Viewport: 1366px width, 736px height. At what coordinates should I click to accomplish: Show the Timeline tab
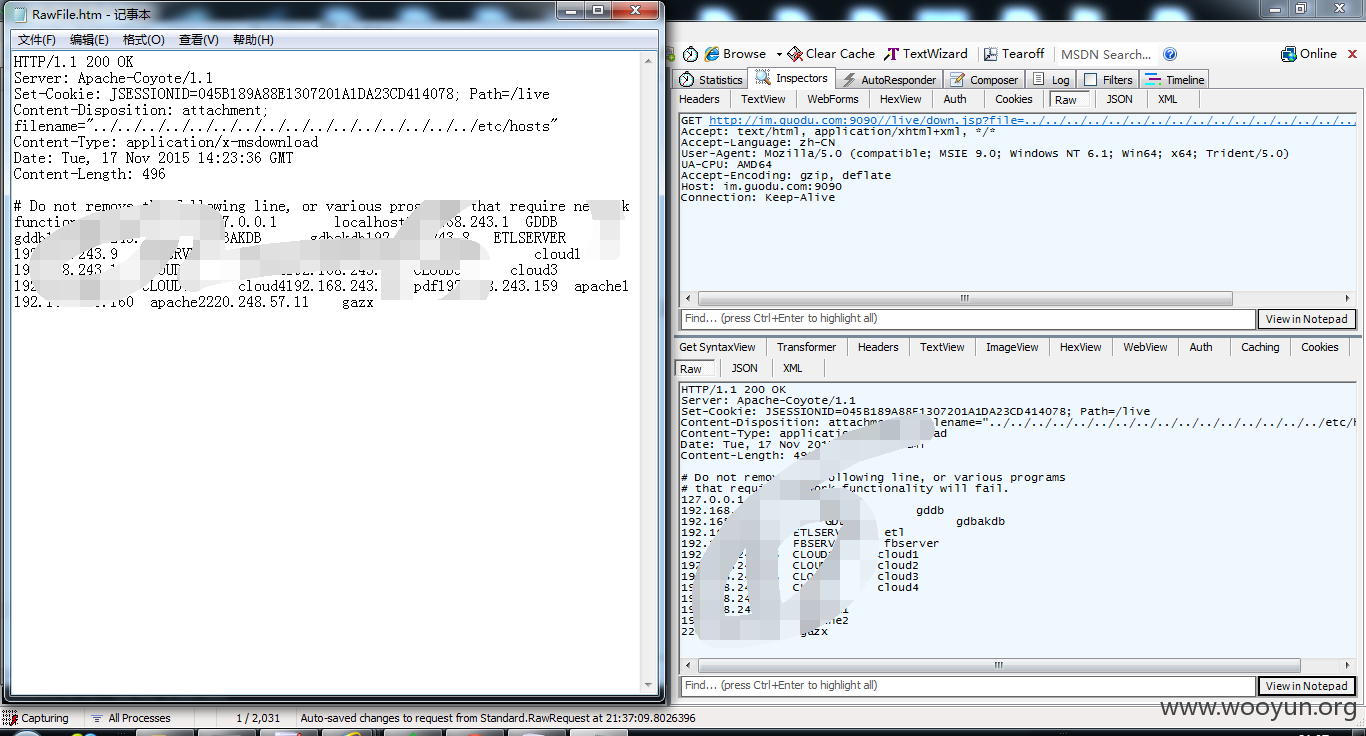[x=1175, y=80]
